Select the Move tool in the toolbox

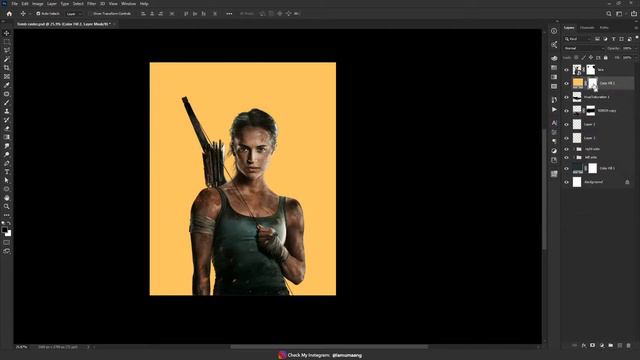(7, 33)
